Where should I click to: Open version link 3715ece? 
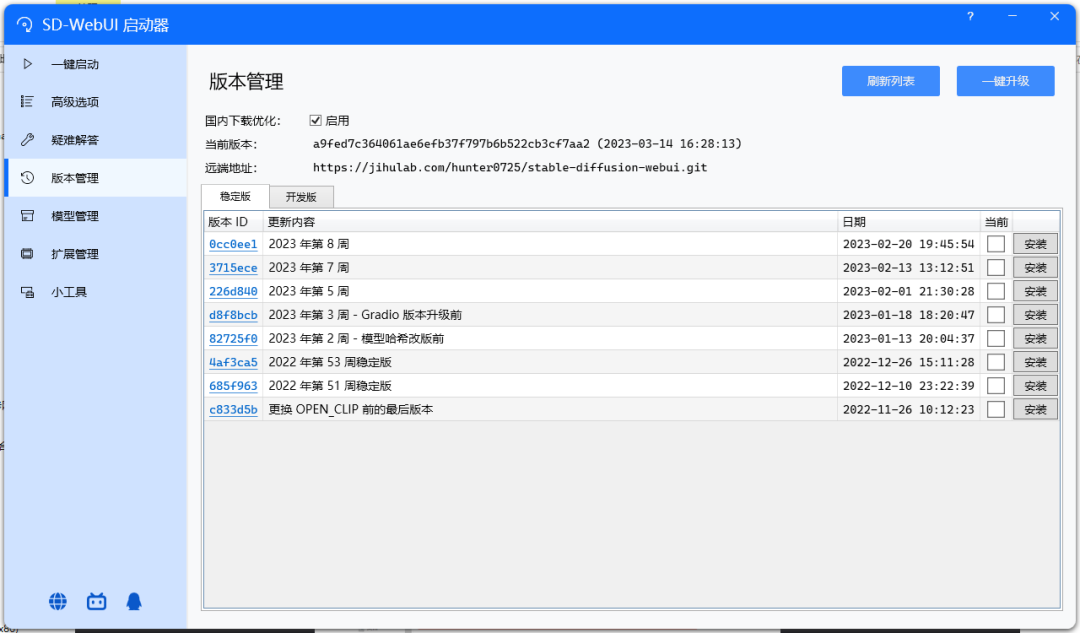tap(233, 268)
